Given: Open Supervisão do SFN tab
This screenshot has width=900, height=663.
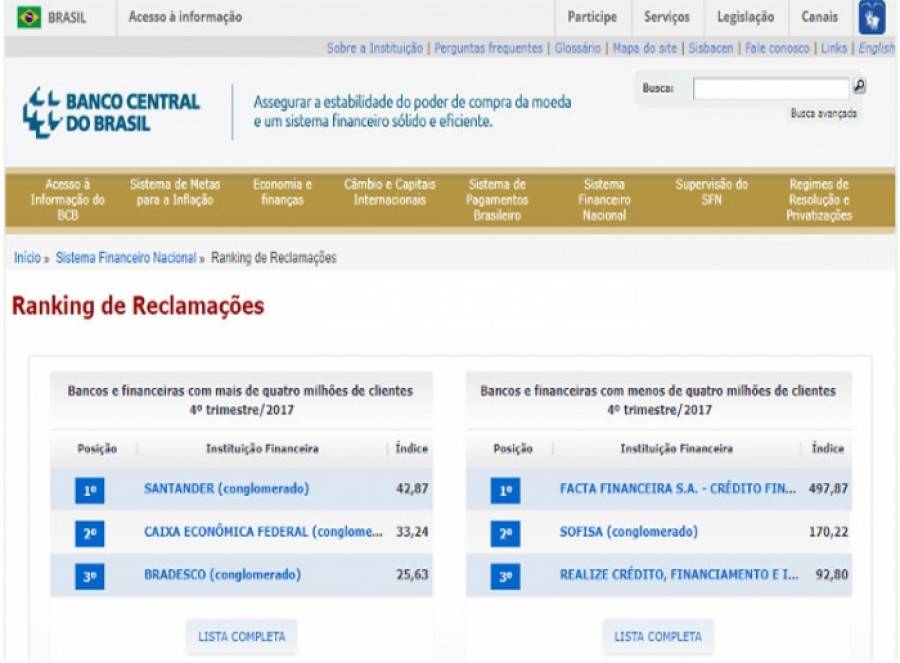Looking at the screenshot, I should tap(711, 192).
